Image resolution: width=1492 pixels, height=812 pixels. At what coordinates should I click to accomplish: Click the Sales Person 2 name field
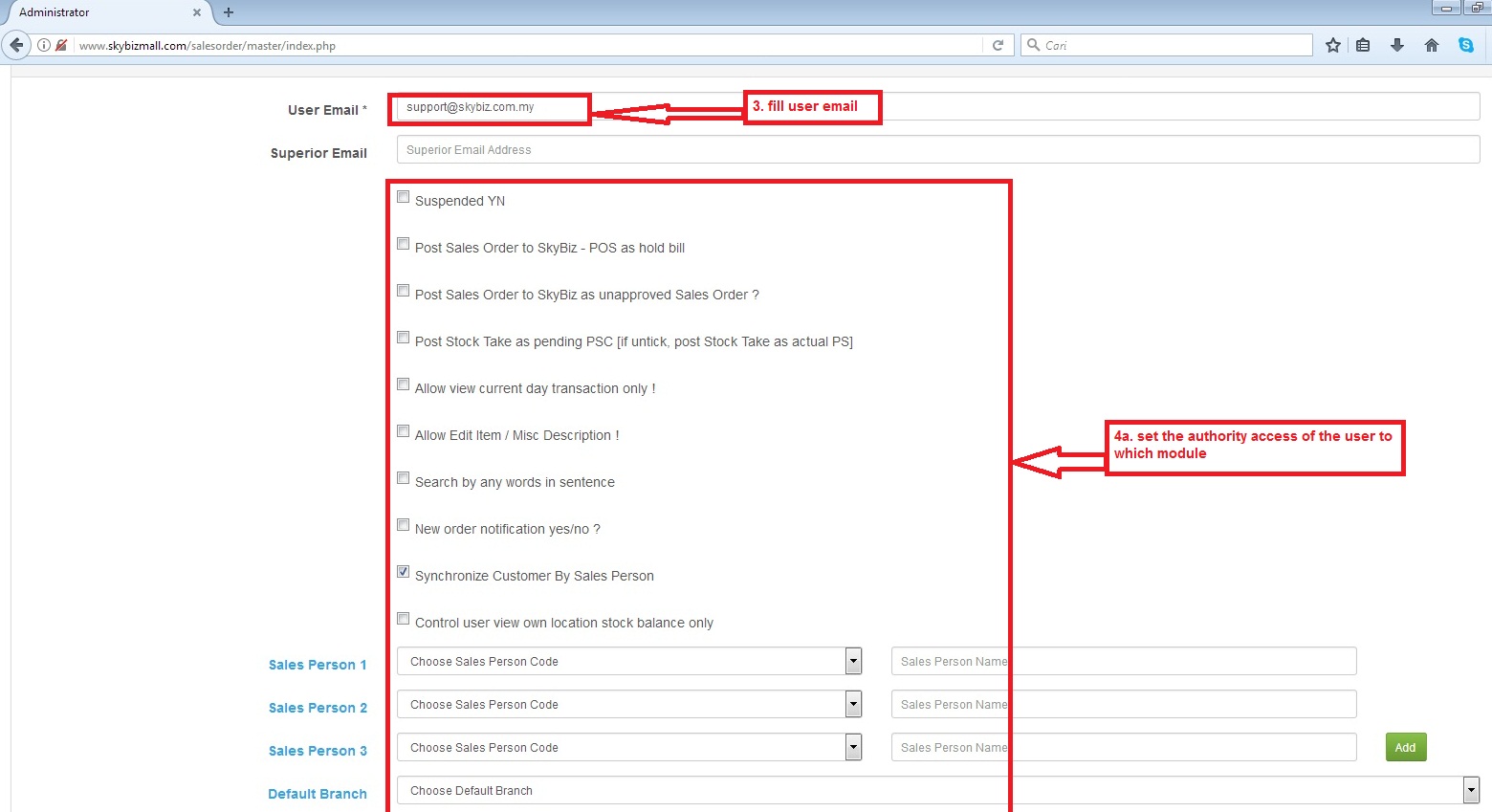(1123, 704)
